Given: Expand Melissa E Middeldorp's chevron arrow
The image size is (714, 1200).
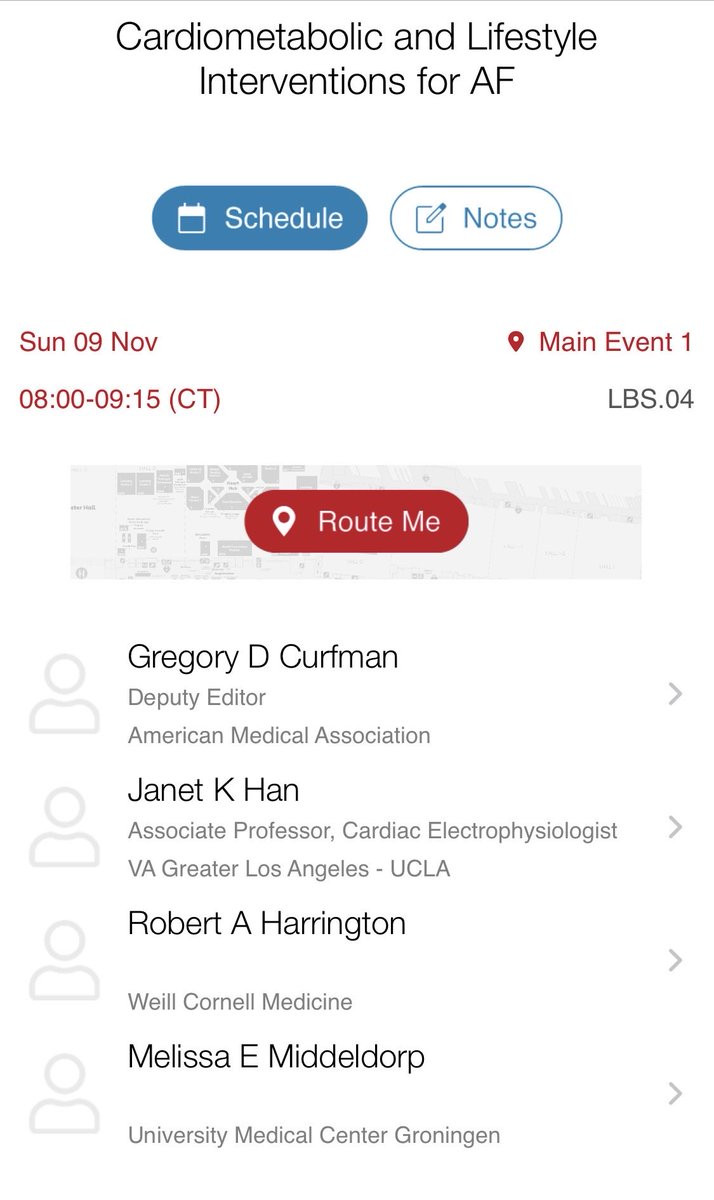Looking at the screenshot, I should click(x=675, y=1093).
